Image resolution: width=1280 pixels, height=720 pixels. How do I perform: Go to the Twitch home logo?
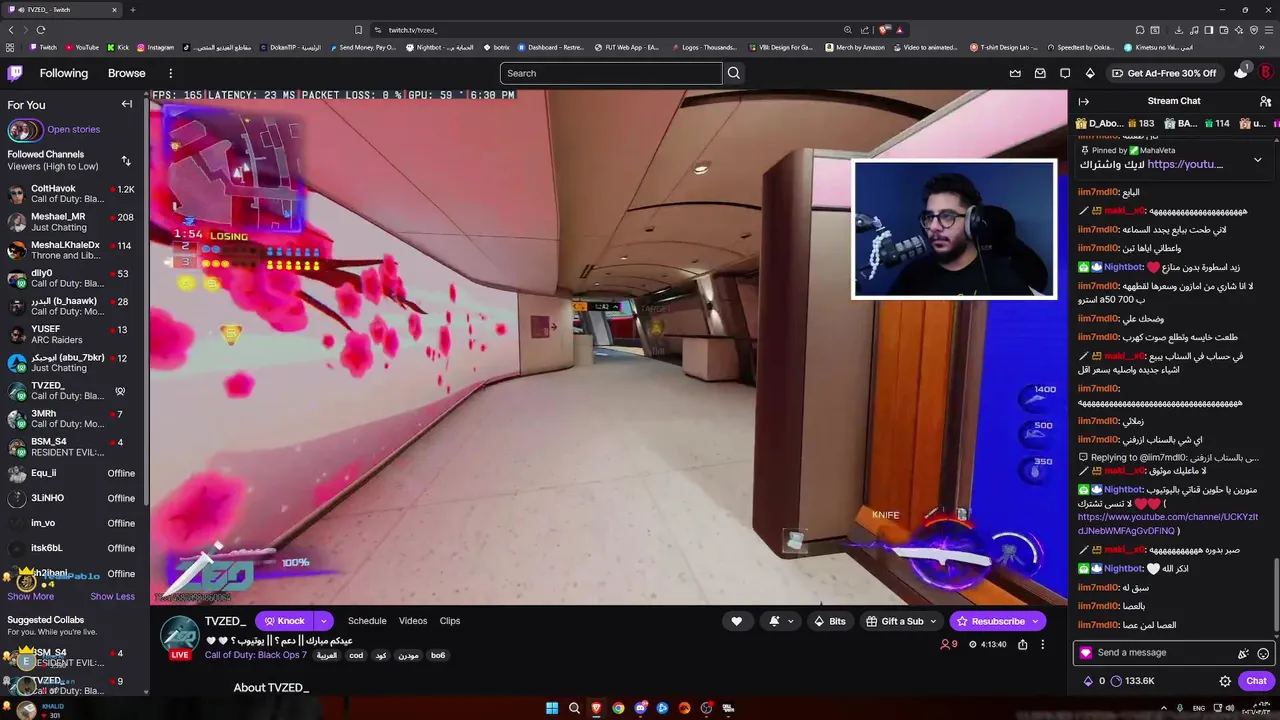[x=15, y=73]
